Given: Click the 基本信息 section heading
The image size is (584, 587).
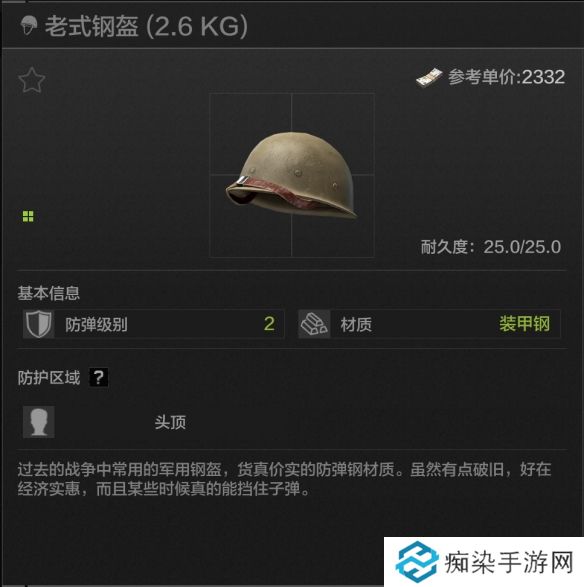Looking at the screenshot, I should coord(49,293).
